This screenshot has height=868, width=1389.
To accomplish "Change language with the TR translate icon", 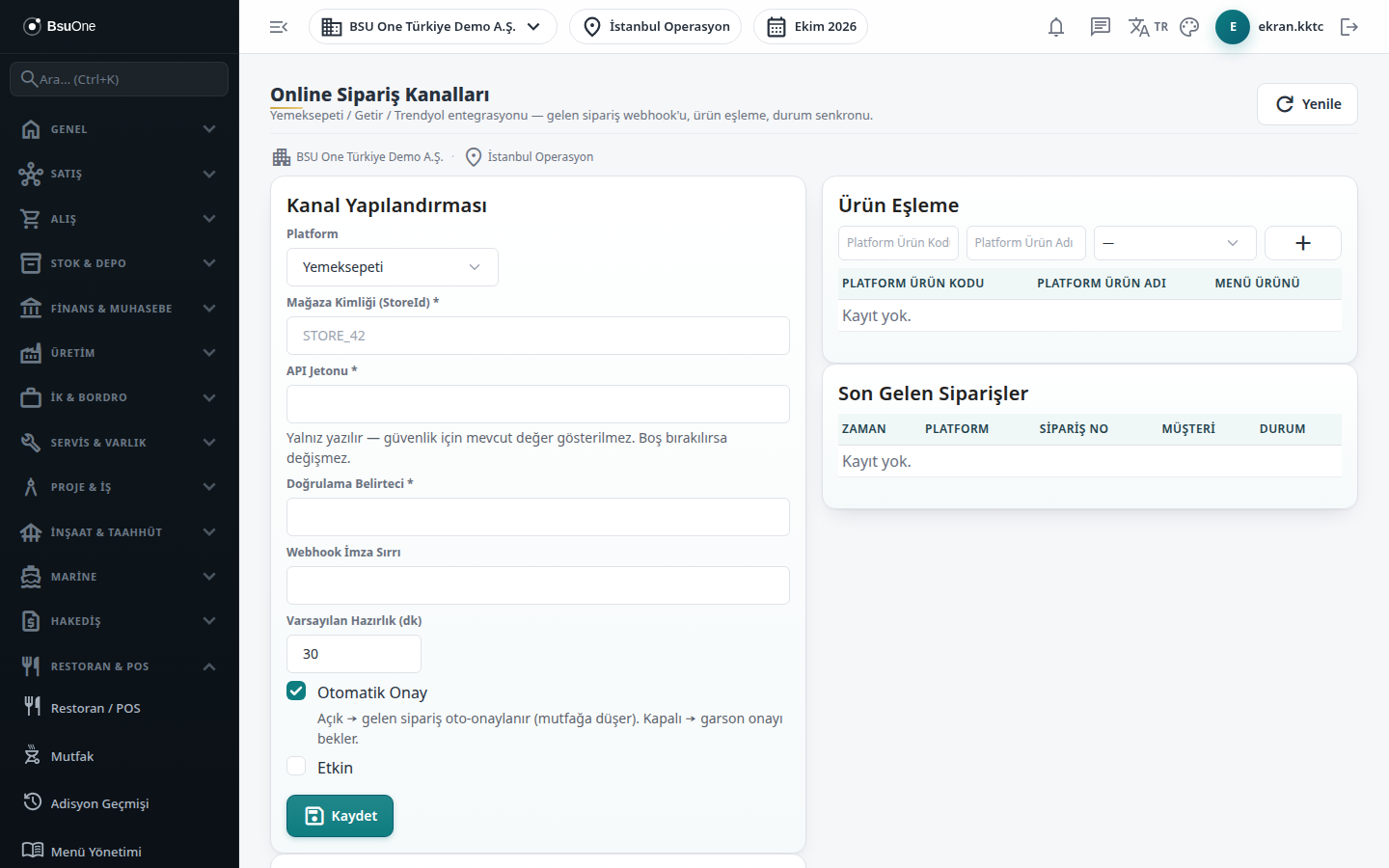I will [1148, 27].
